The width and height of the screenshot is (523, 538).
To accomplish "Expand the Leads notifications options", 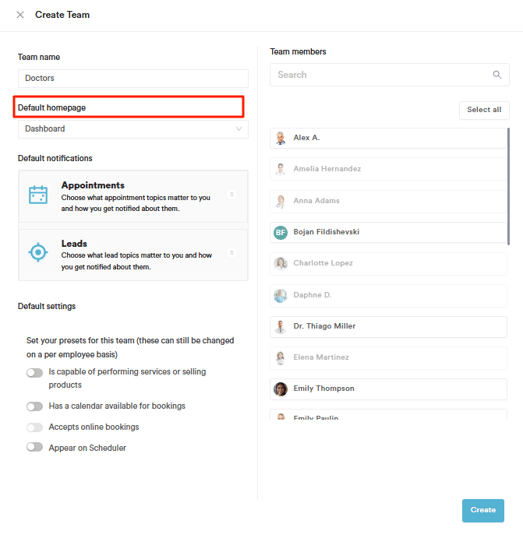I will pos(232,253).
